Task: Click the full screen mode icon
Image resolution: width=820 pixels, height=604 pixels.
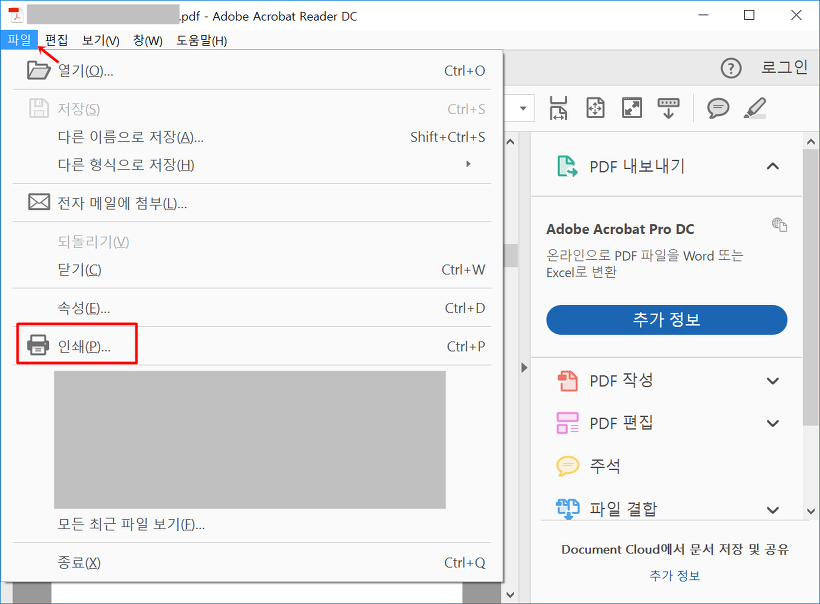Action: (632, 108)
